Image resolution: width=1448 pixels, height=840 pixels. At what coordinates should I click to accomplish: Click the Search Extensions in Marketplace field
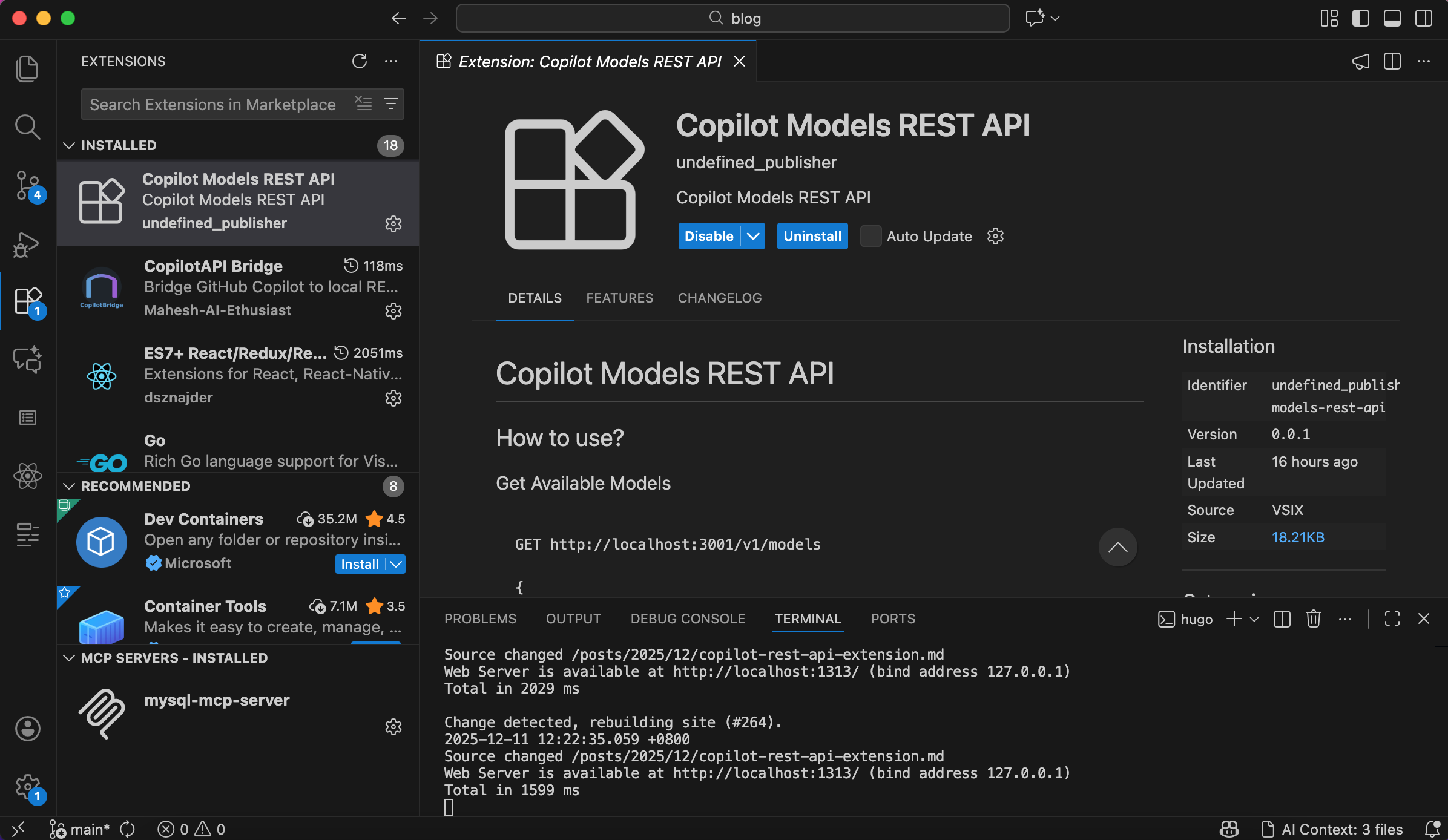(x=212, y=104)
